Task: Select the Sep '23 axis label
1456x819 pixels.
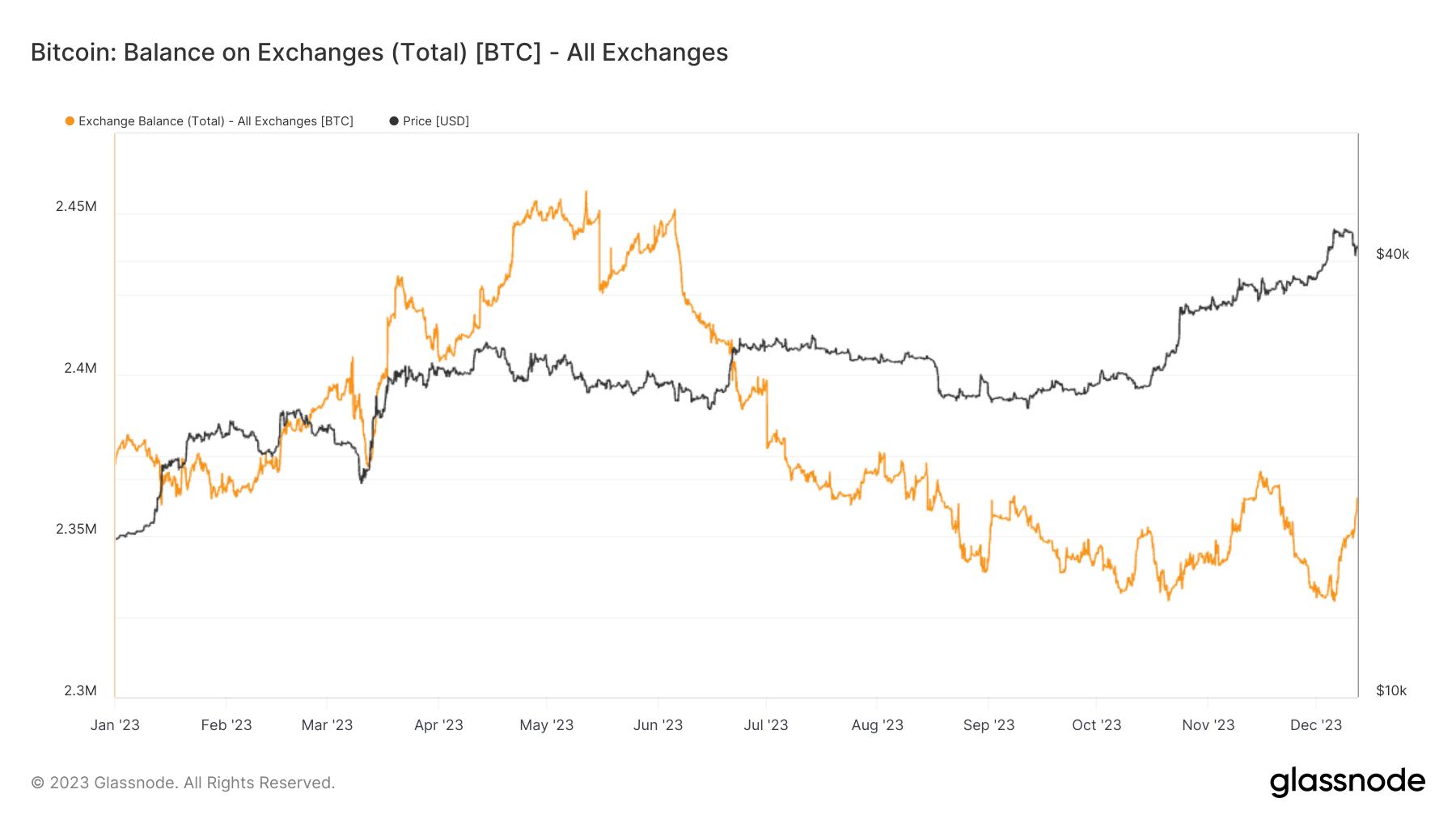Action: [x=988, y=725]
